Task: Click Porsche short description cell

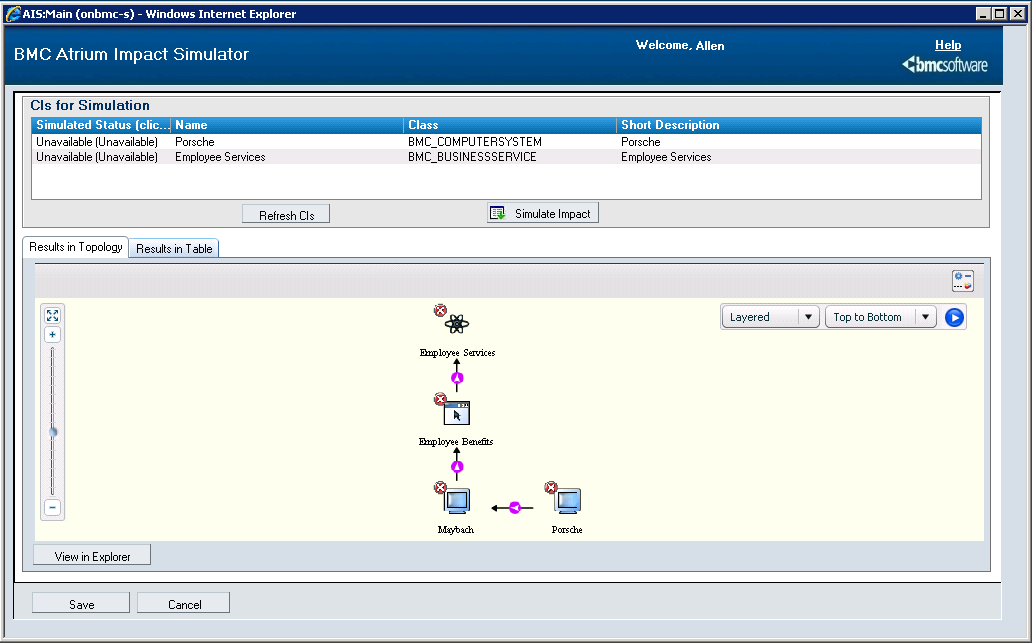Action: point(640,141)
